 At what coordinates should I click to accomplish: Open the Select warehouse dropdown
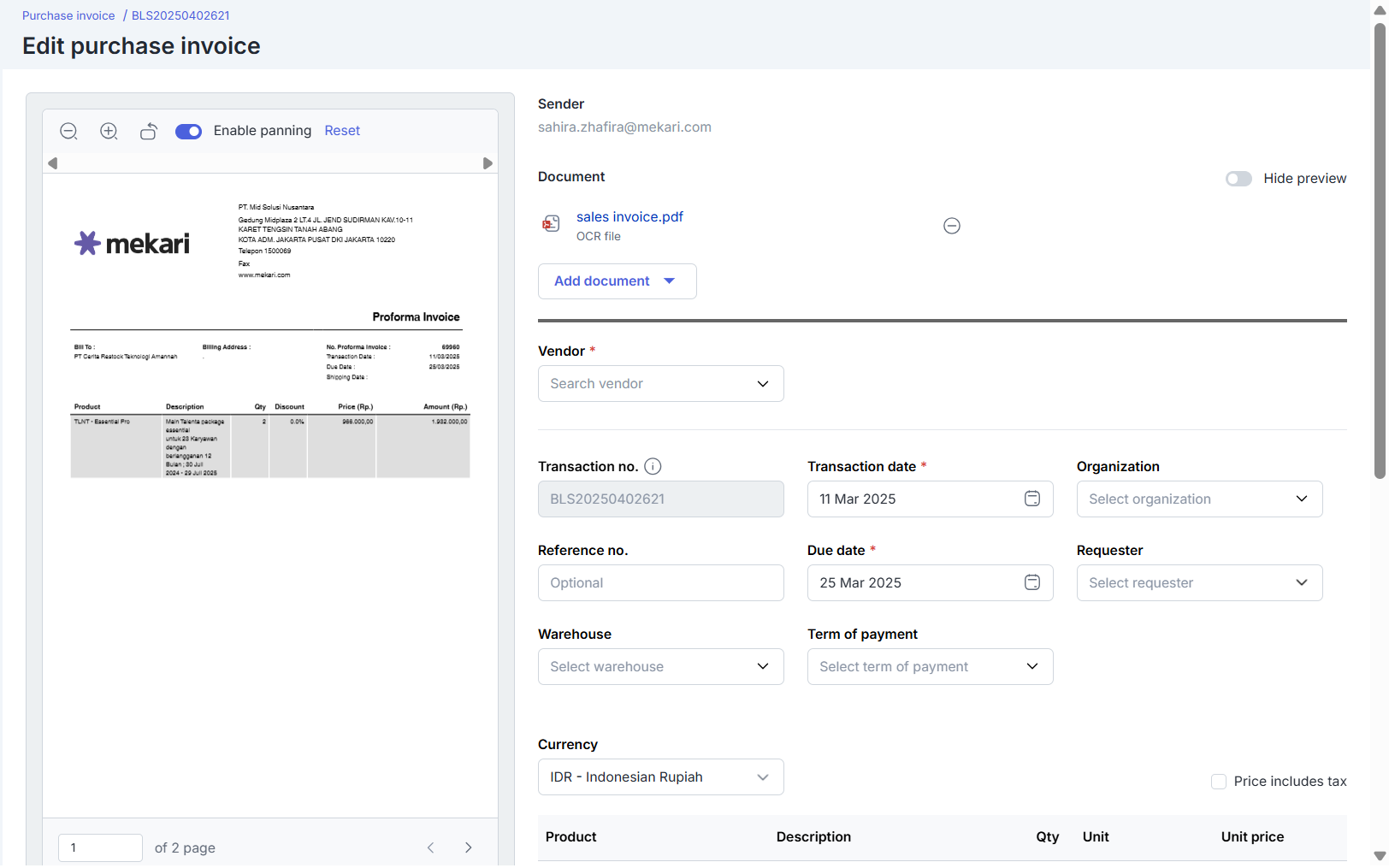661,667
